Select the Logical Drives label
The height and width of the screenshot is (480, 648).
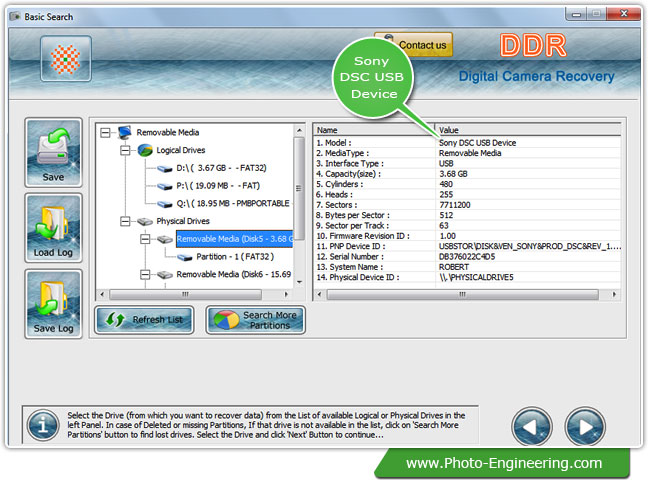[181, 150]
